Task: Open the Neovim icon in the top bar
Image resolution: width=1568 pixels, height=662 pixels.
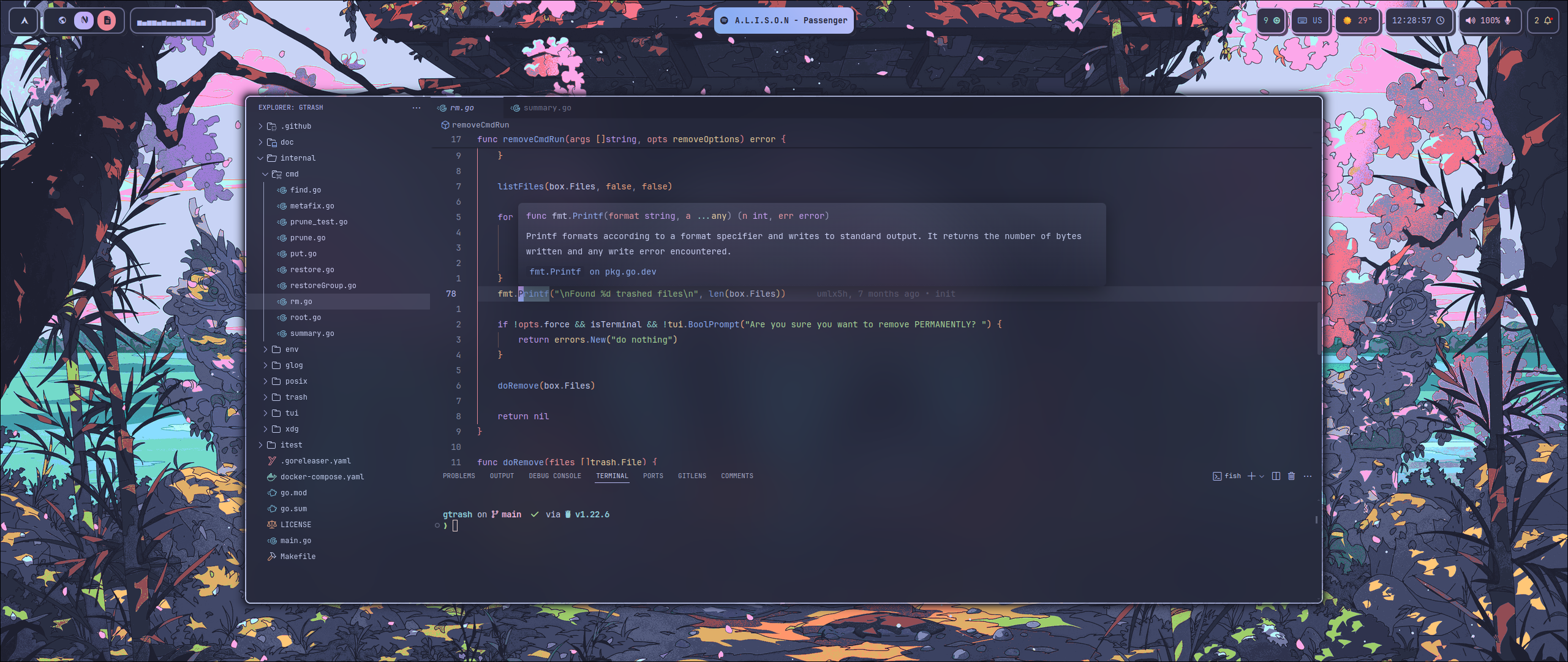Action: [84, 20]
